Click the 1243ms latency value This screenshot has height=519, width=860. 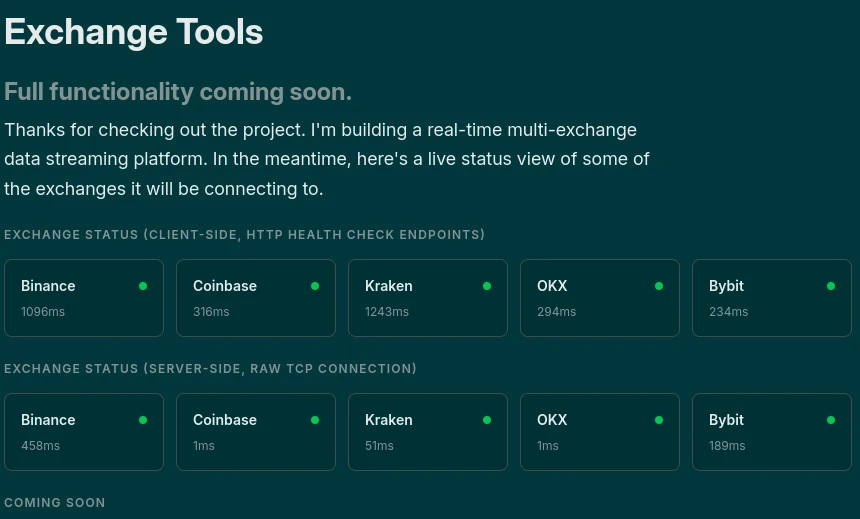(387, 312)
